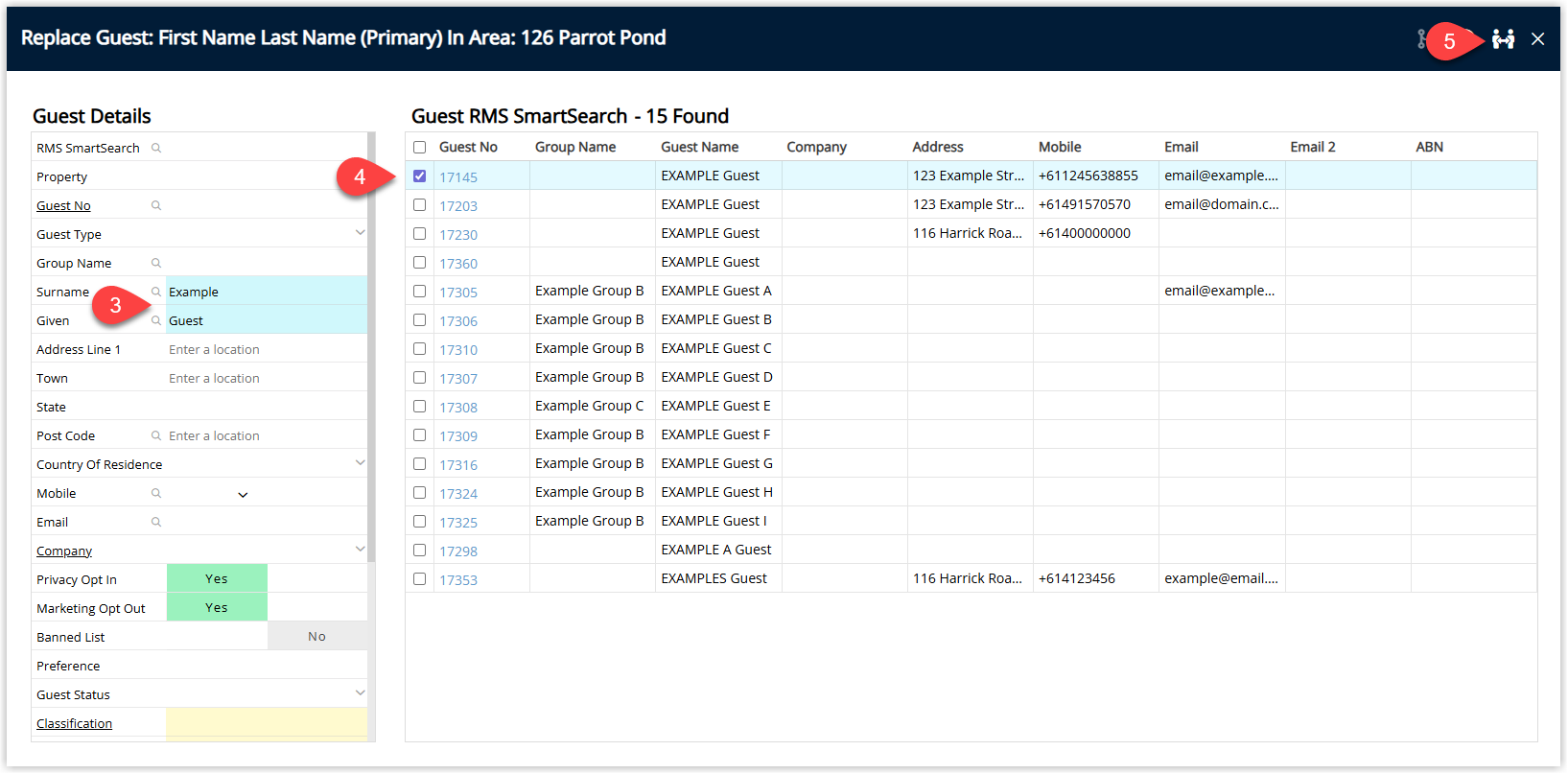This screenshot has width=1568, height=774.
Task: Click the Email search icon
Action: click(156, 522)
